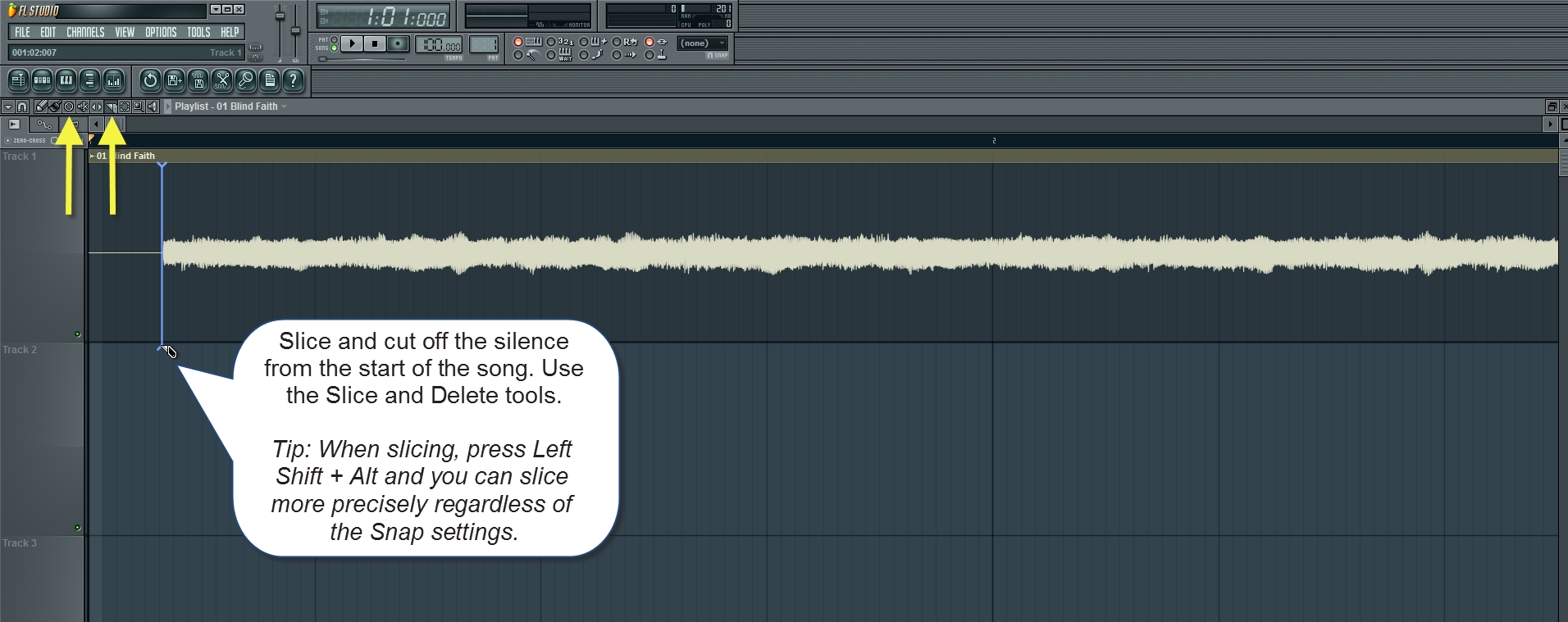Screen dimensions: 1568x622
Task: Expand the snap selector showing (none)
Action: coord(704,43)
